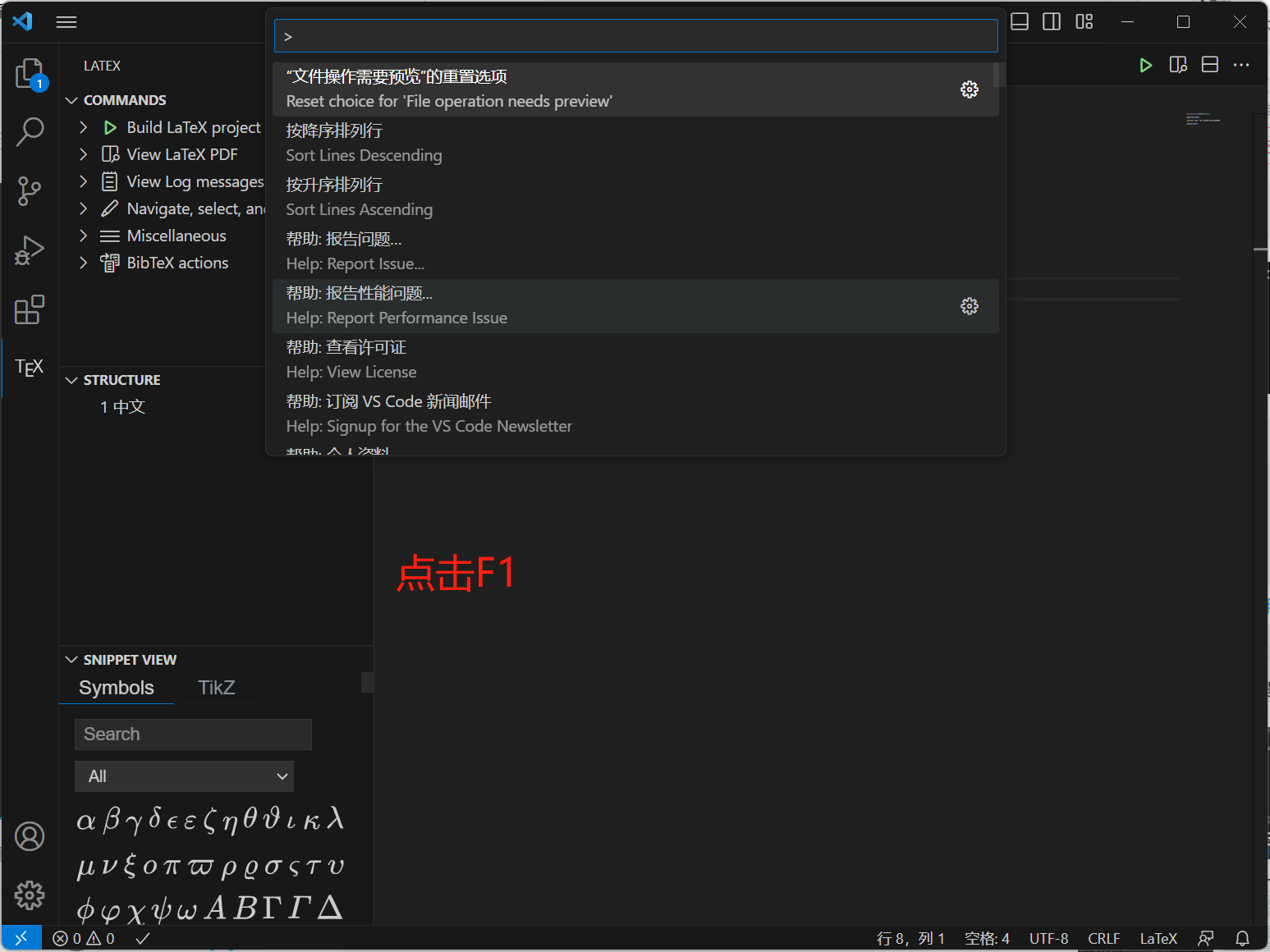Screen dimensions: 1270x952
Task: Open the hamburger application menu
Action: pyautogui.click(x=66, y=22)
